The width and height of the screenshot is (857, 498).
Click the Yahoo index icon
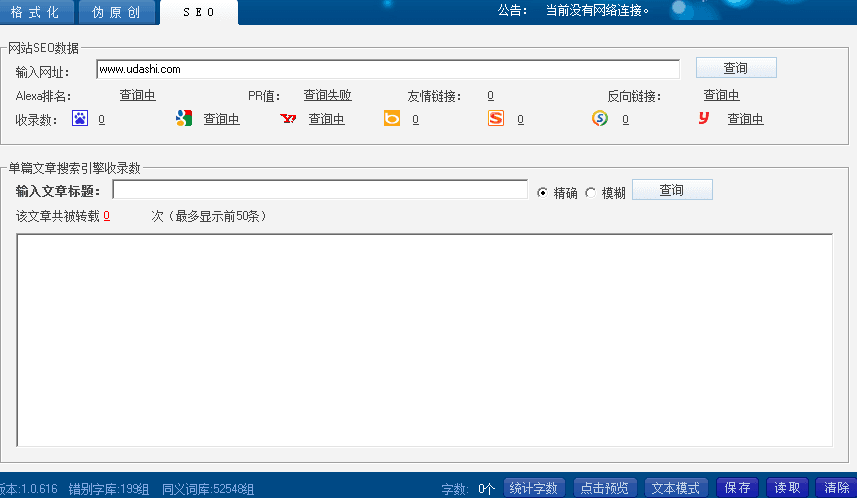pos(288,118)
